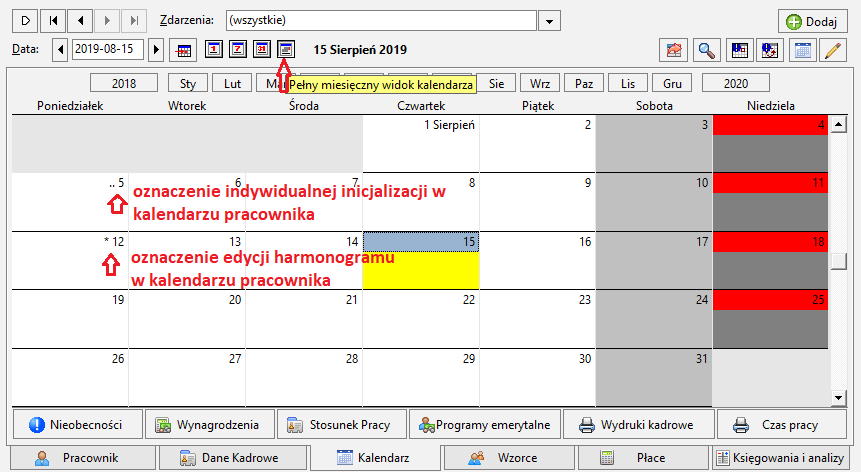
Task: Open the Zdarzenia dropdown list
Action: 549,21
